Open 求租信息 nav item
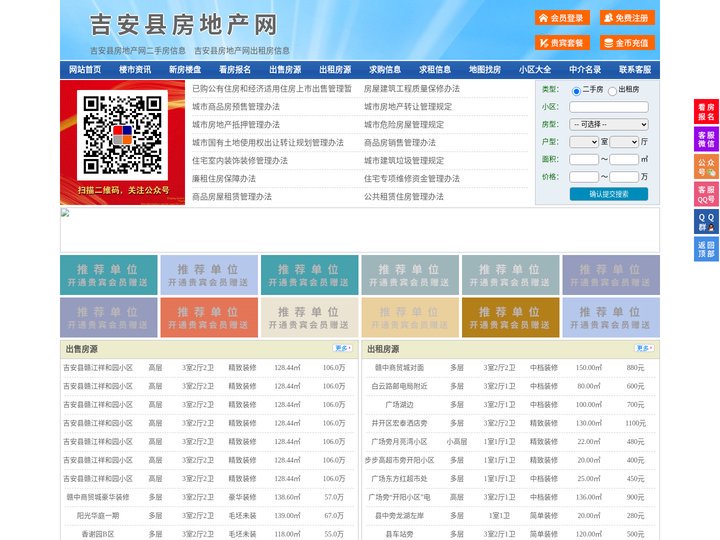 [x=435, y=70]
